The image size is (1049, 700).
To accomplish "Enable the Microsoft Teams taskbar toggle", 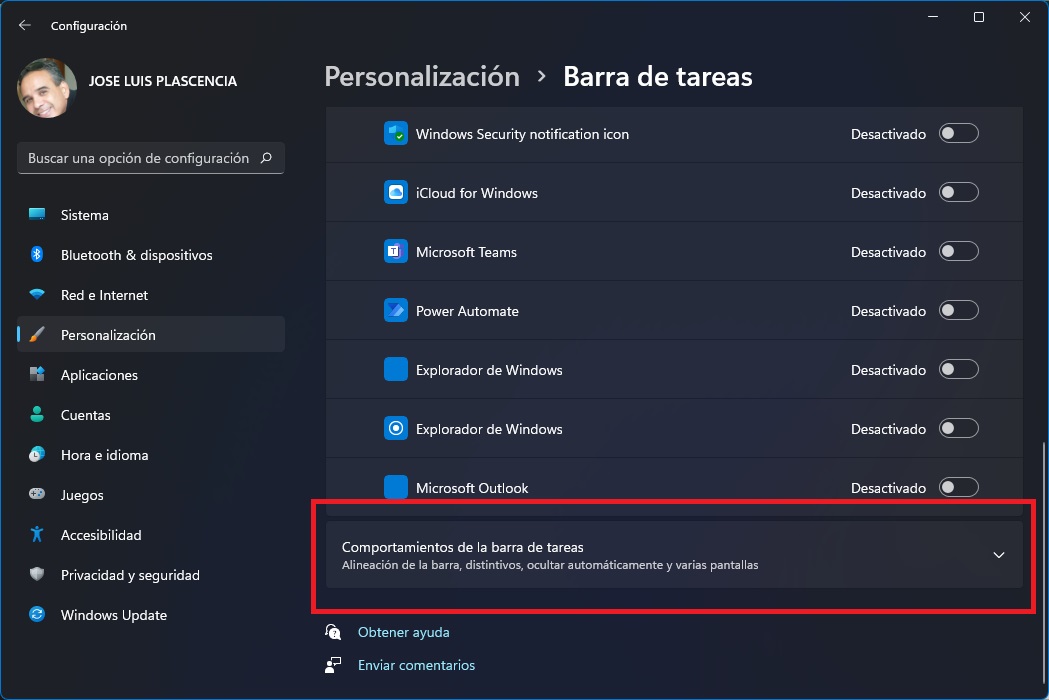I will tap(958, 251).
